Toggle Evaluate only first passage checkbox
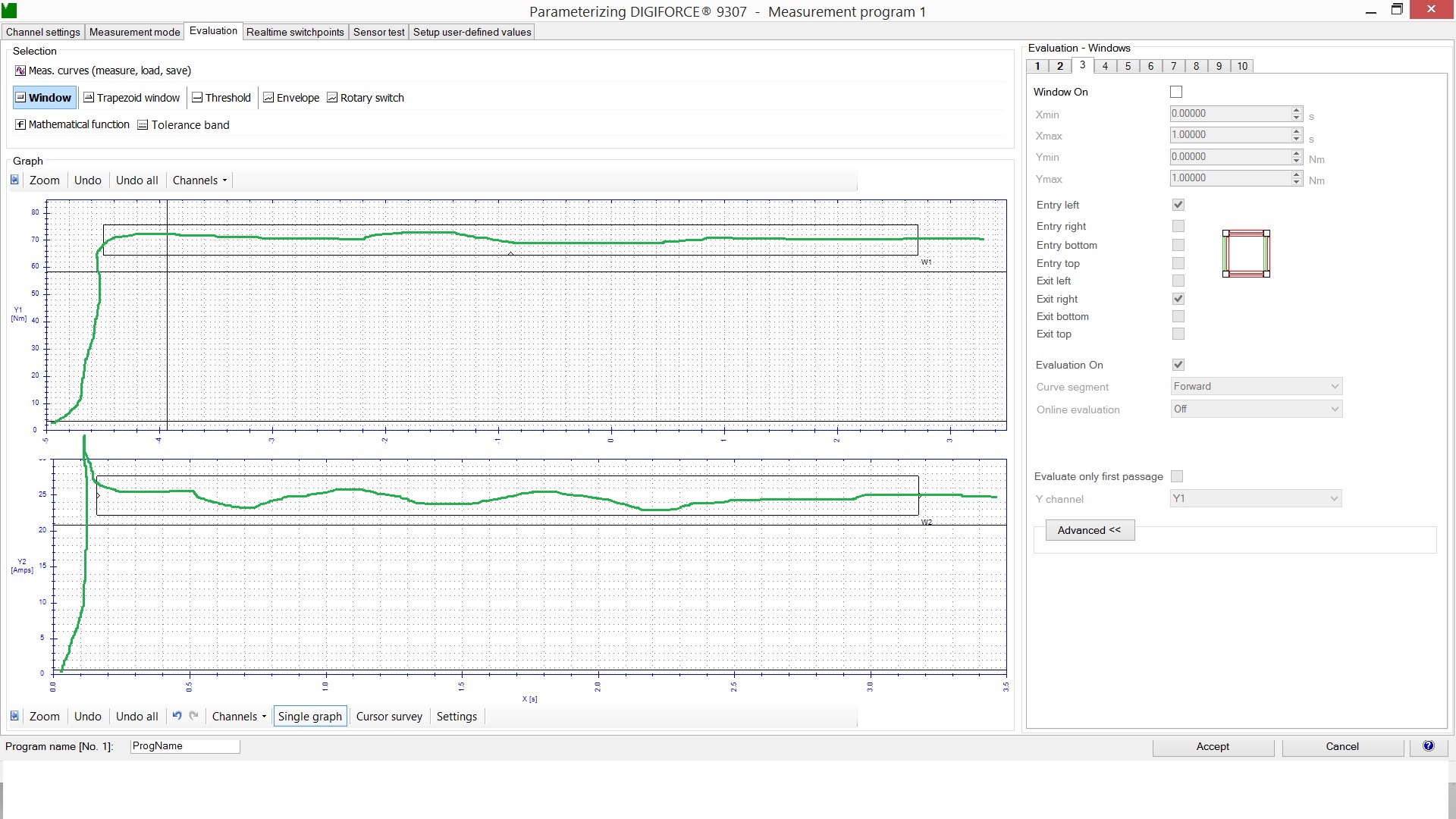The width and height of the screenshot is (1456, 819). (x=1177, y=476)
